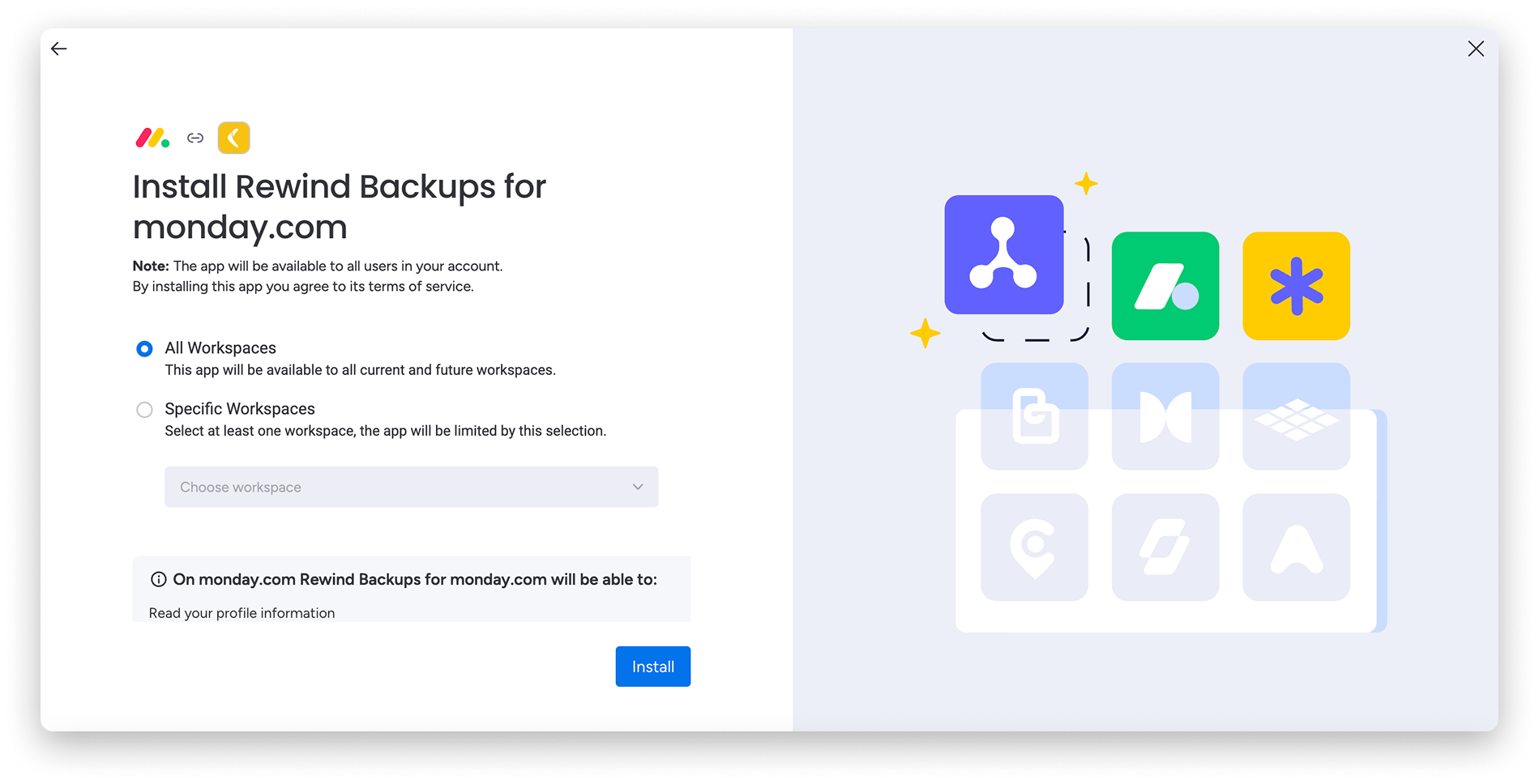Click the 'All Workspaces' label

click(220, 348)
